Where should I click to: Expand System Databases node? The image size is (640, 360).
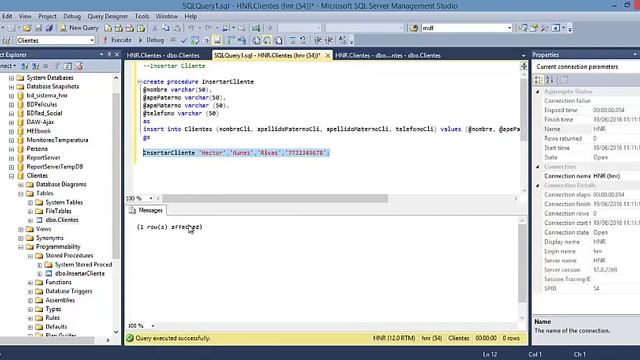(11, 78)
